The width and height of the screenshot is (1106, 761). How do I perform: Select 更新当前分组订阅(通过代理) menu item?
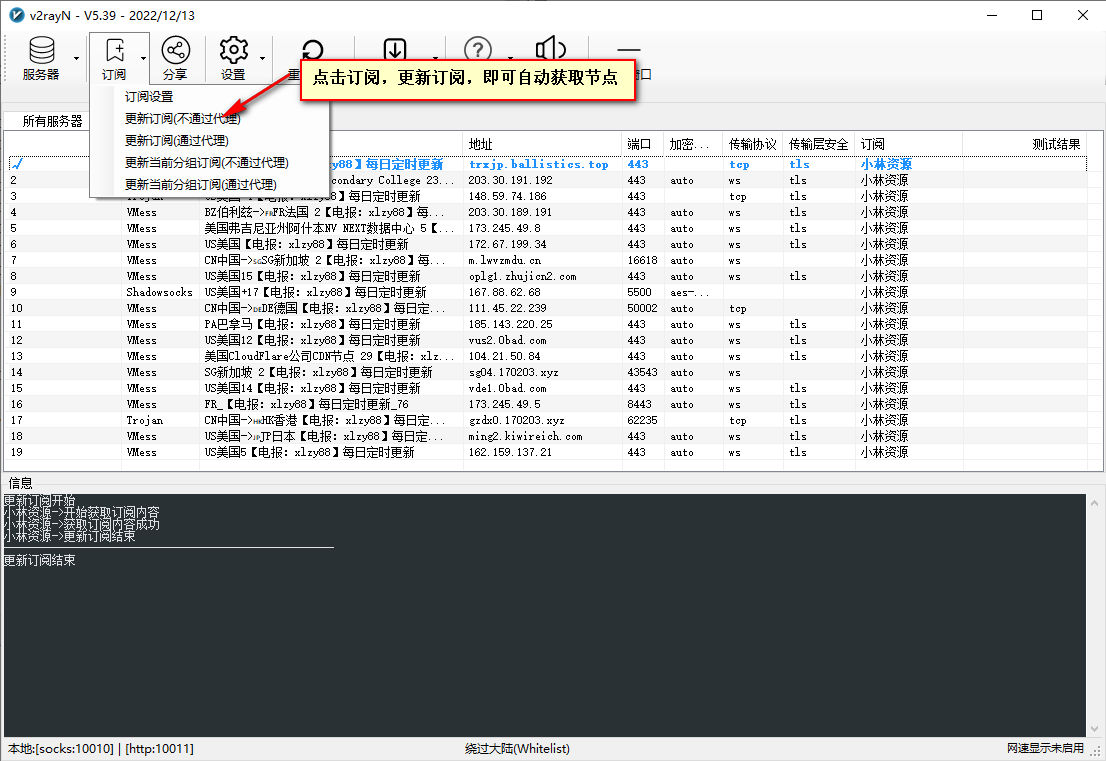[x=200, y=185]
